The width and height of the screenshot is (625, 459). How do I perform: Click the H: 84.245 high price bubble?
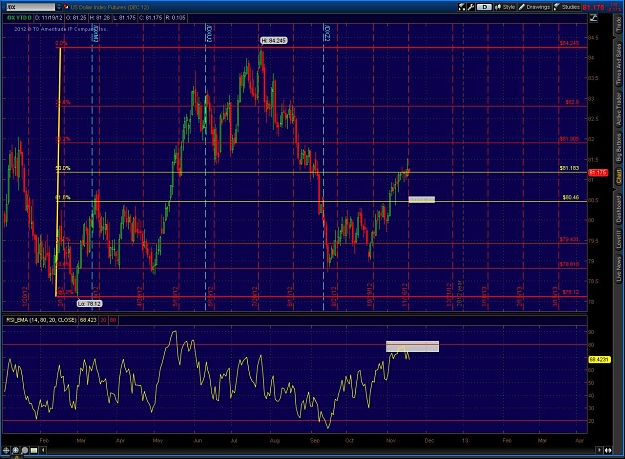pyautogui.click(x=273, y=40)
